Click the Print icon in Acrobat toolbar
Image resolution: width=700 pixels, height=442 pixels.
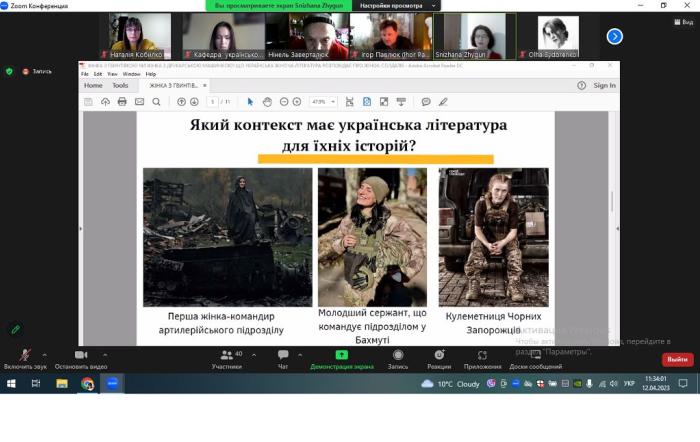click(122, 102)
